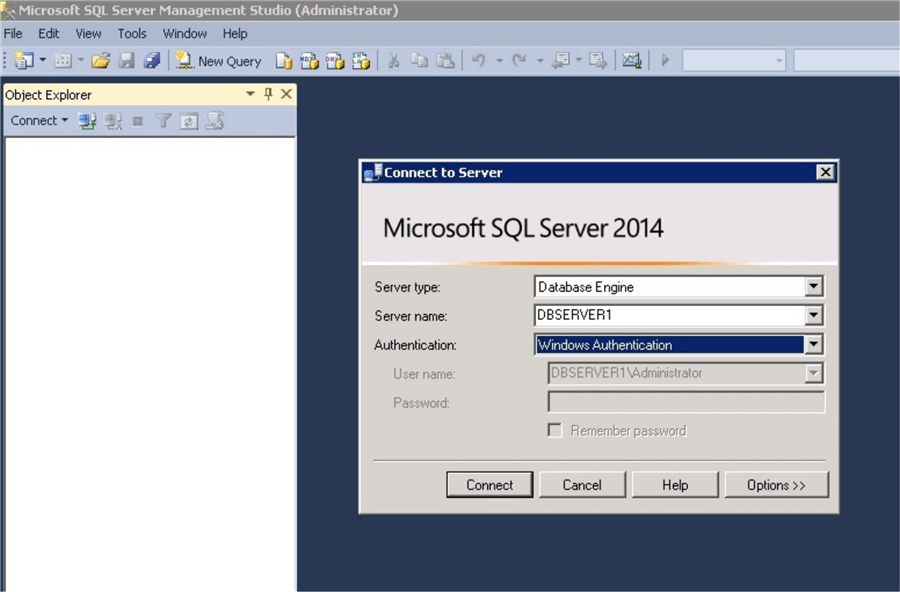Open the File menu
The height and width of the screenshot is (592, 900).
pos(13,33)
